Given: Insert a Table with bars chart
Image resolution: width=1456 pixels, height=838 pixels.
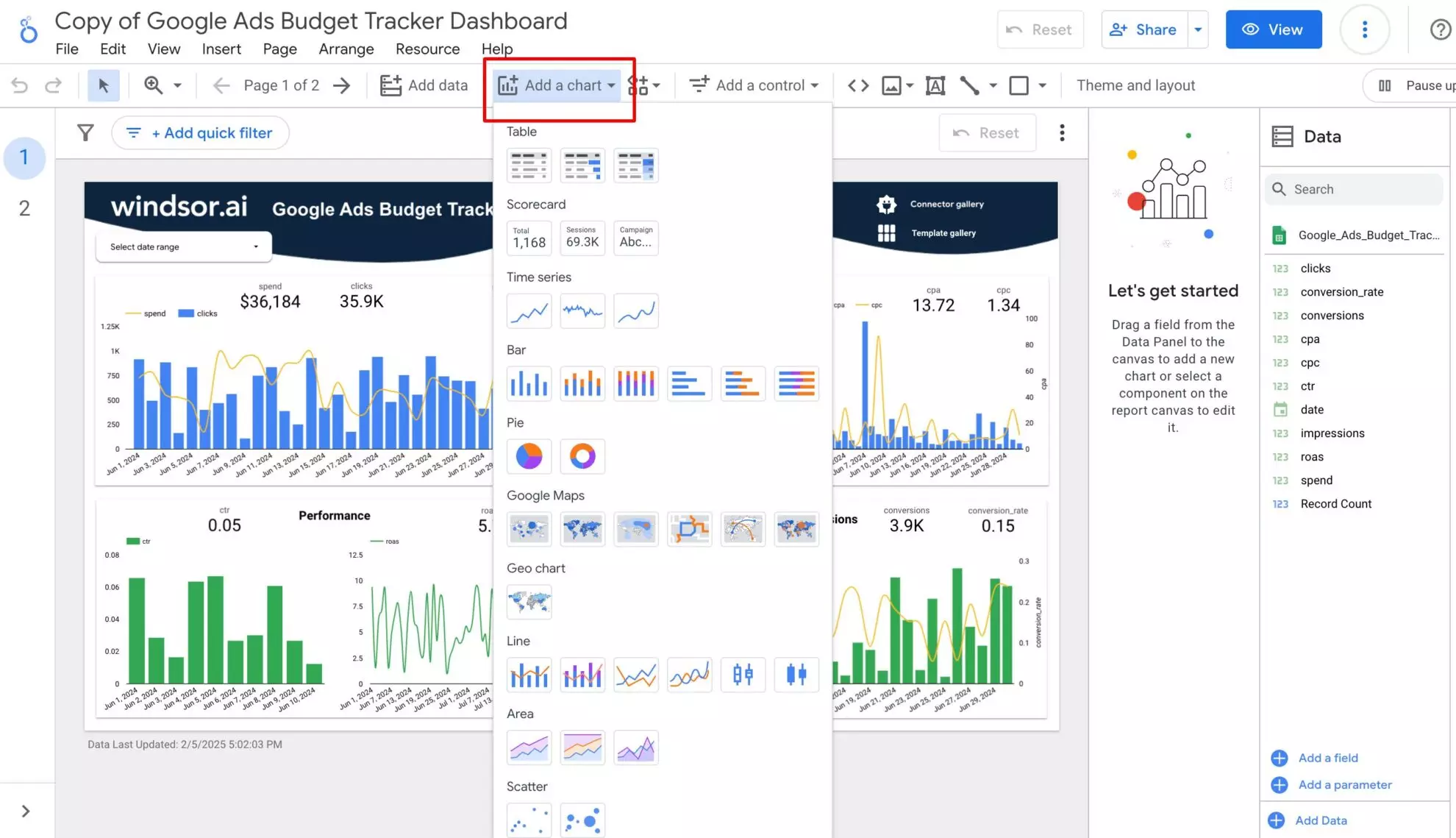Looking at the screenshot, I should pyautogui.click(x=582, y=166).
